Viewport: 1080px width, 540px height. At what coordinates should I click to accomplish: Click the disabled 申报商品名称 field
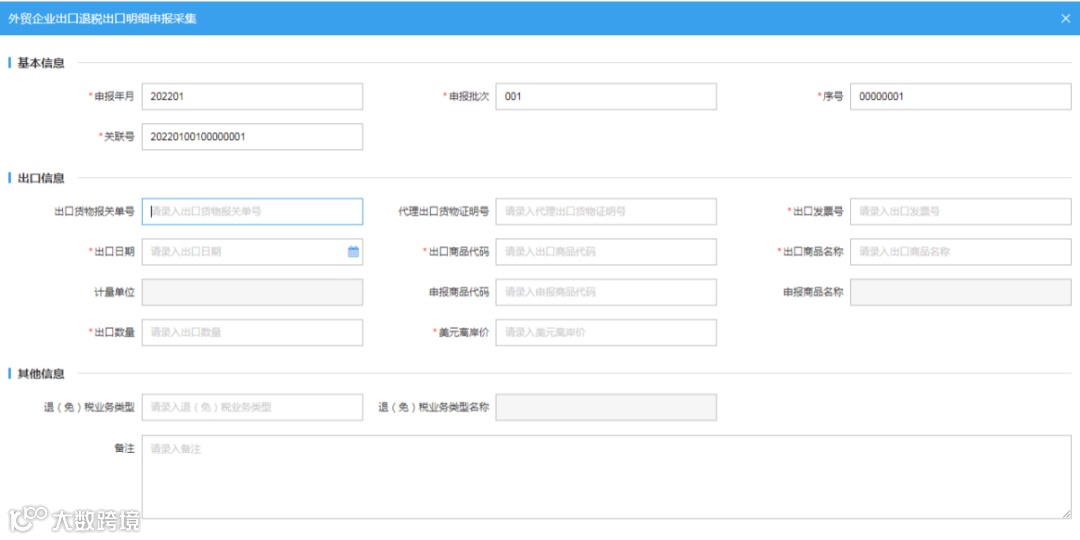click(x=961, y=292)
